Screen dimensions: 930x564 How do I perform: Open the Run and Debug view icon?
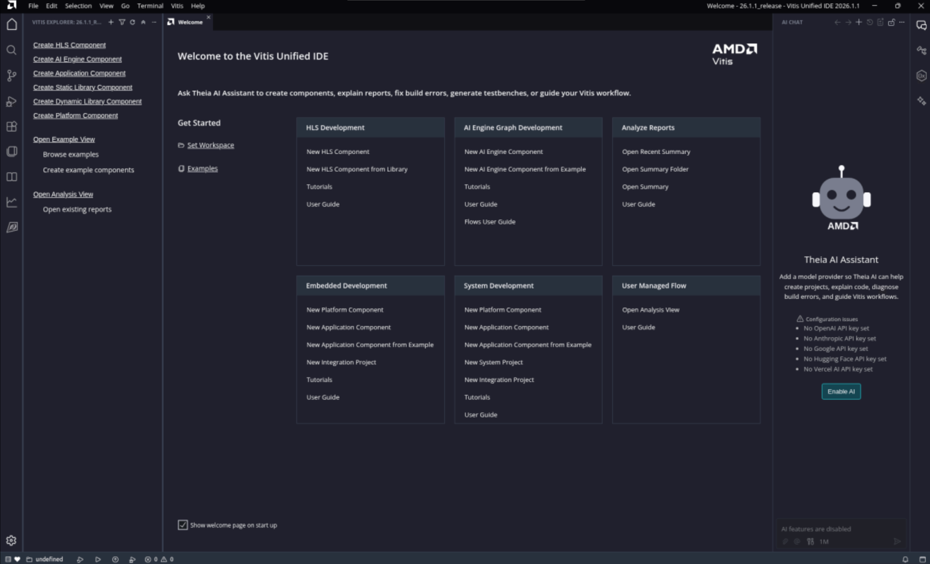[11, 101]
